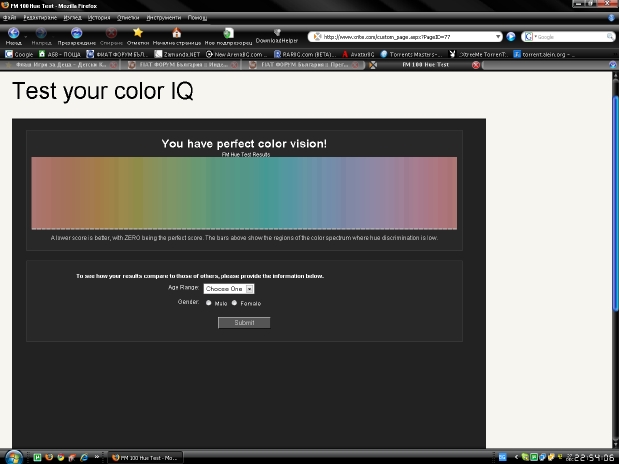Viewport: 619px width, 464px height.
Task: Click the Forward navigation arrow icon
Action: click(41, 33)
